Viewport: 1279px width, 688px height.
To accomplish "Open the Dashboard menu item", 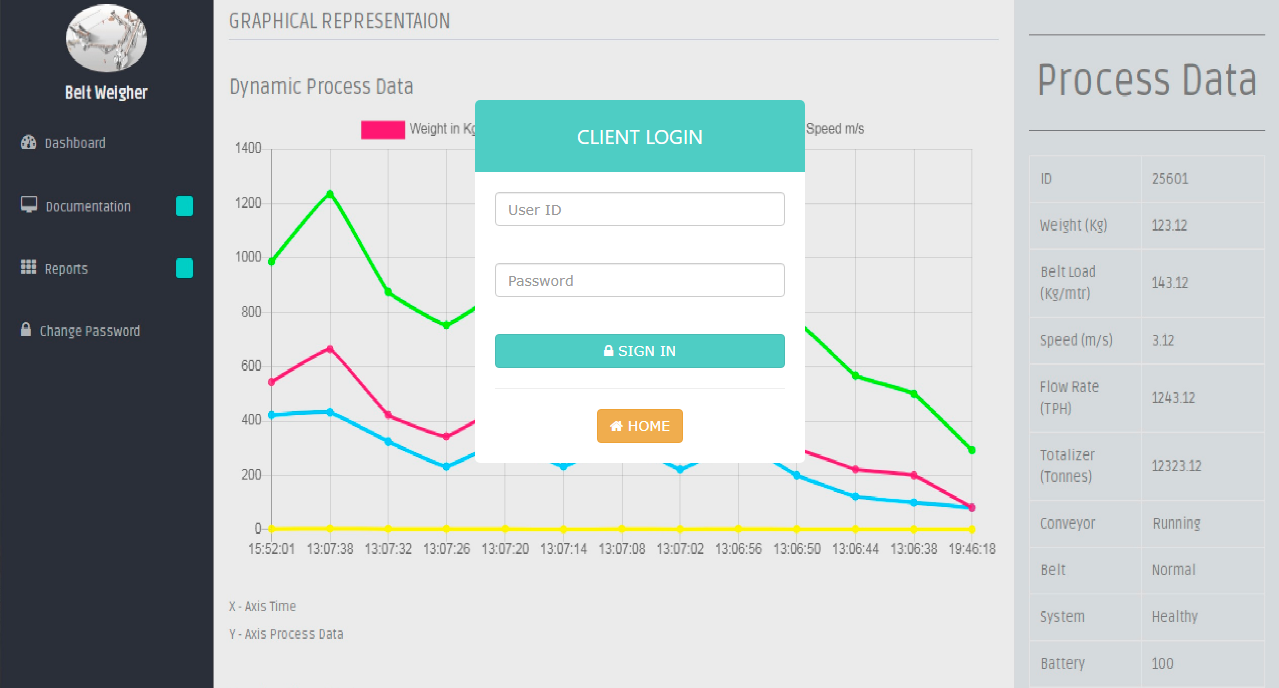I will tap(75, 143).
